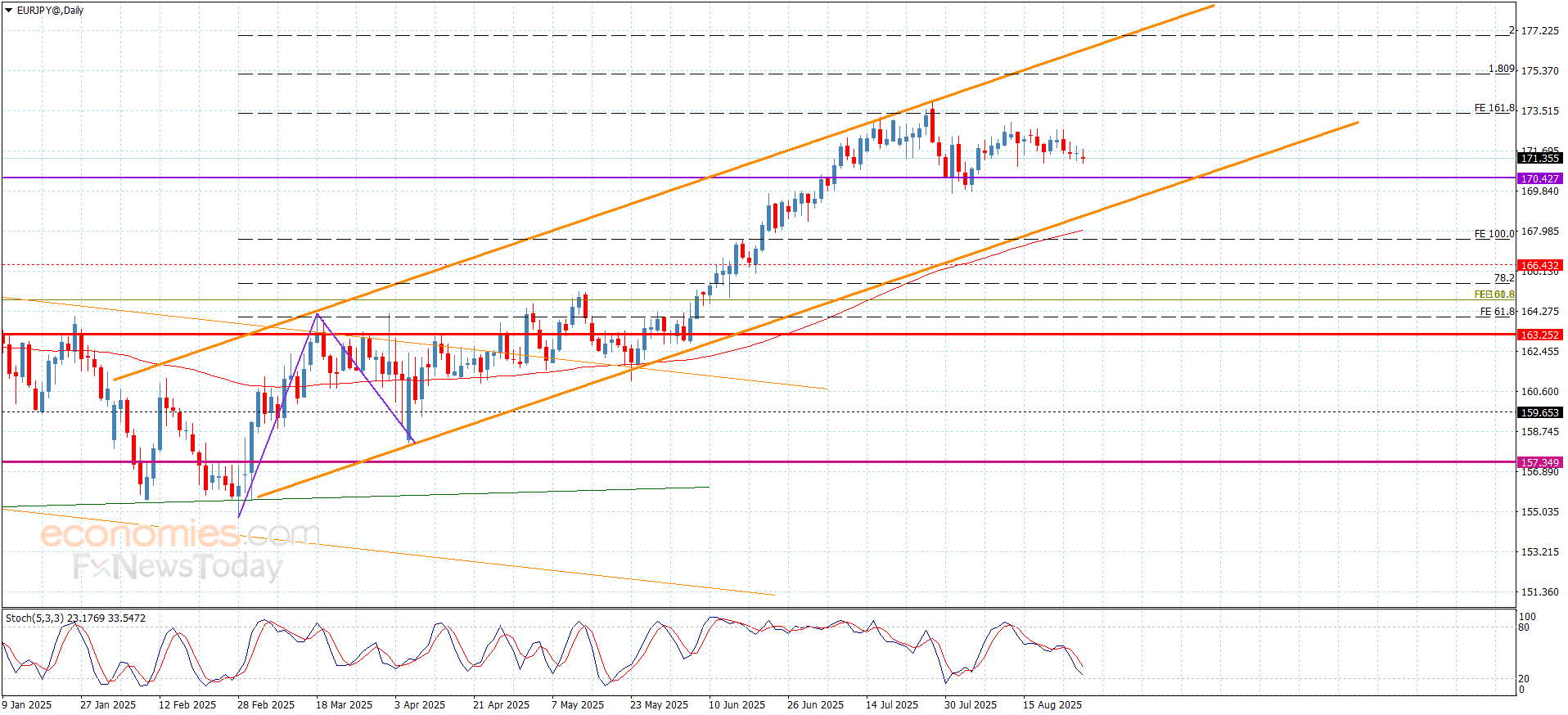Click the black price tag 159.653
This screenshot has width=1568, height=715.
[x=1539, y=412]
